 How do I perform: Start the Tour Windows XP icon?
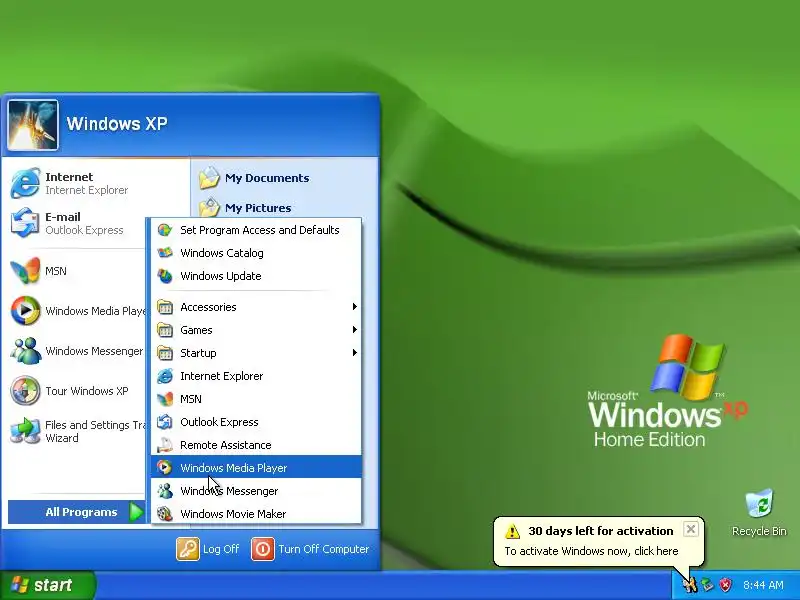point(25,390)
